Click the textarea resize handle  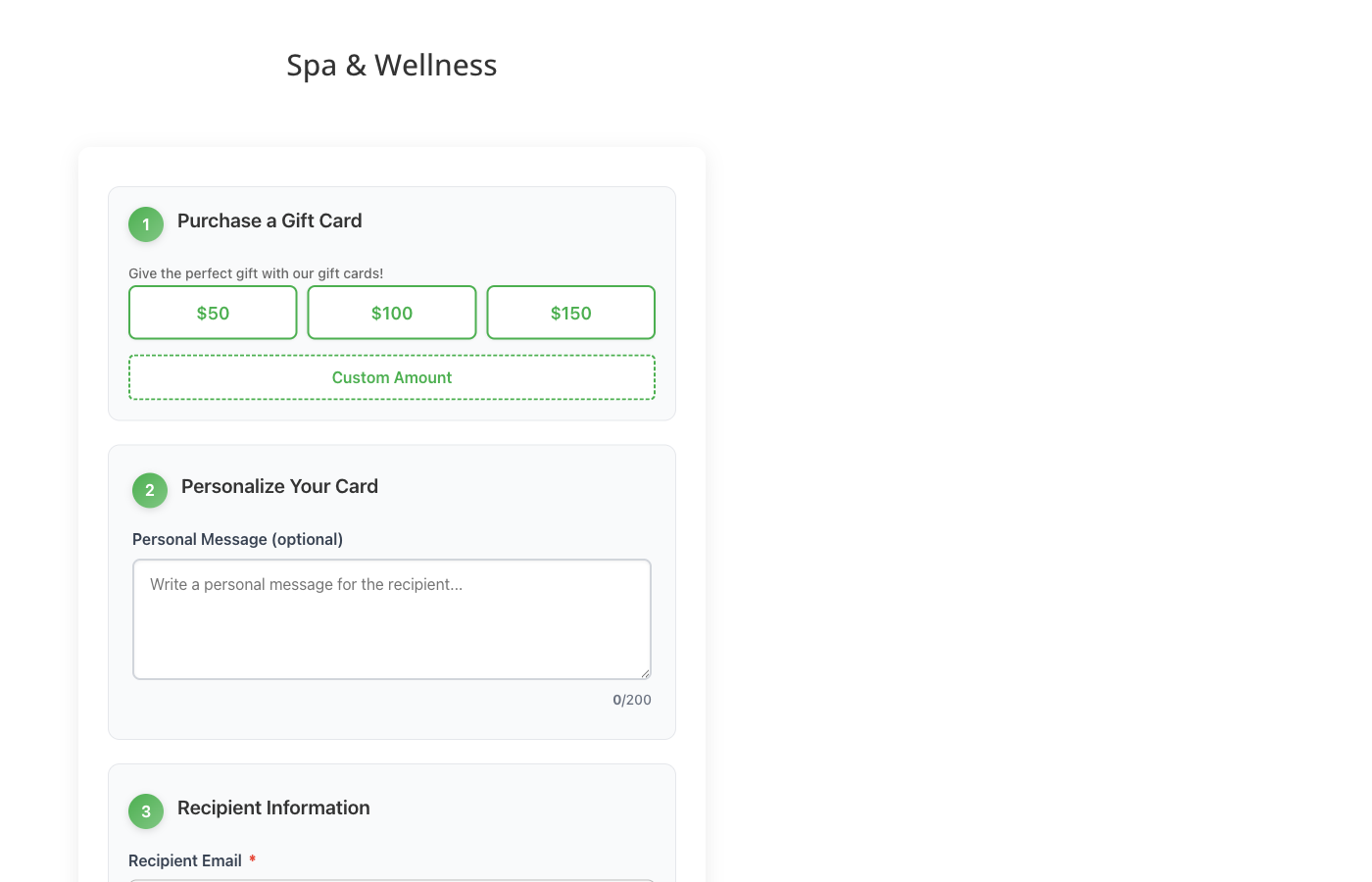646,671
